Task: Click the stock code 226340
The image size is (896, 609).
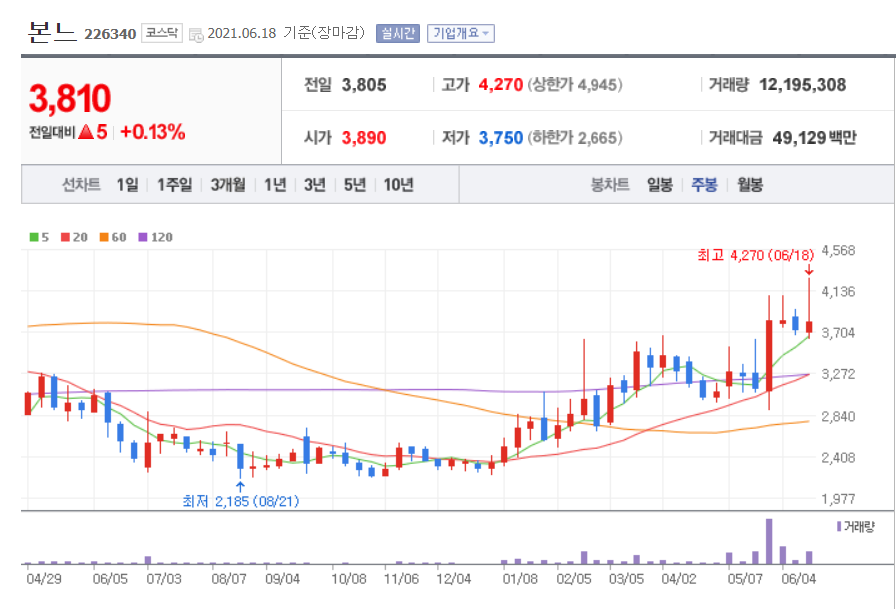Action: 110,34
